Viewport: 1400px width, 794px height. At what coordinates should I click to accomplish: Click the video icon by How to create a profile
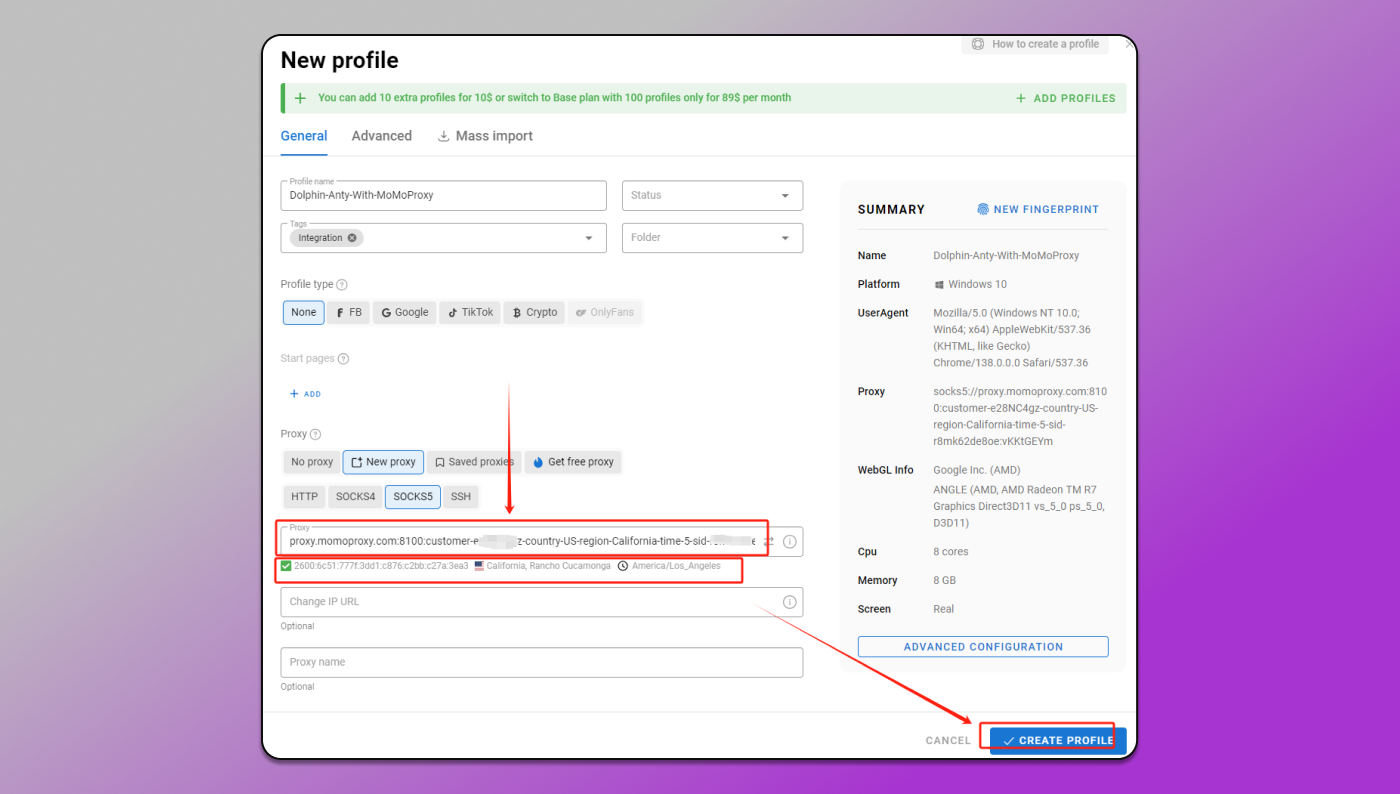click(x=978, y=44)
